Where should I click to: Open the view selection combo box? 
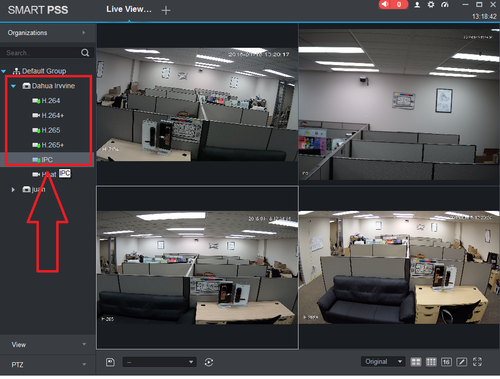pyautogui.click(x=160, y=362)
